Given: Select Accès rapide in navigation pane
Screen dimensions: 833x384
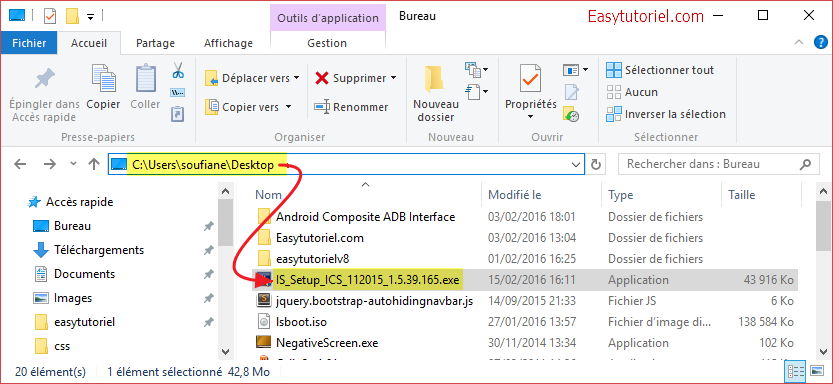Looking at the screenshot, I should [x=70, y=202].
